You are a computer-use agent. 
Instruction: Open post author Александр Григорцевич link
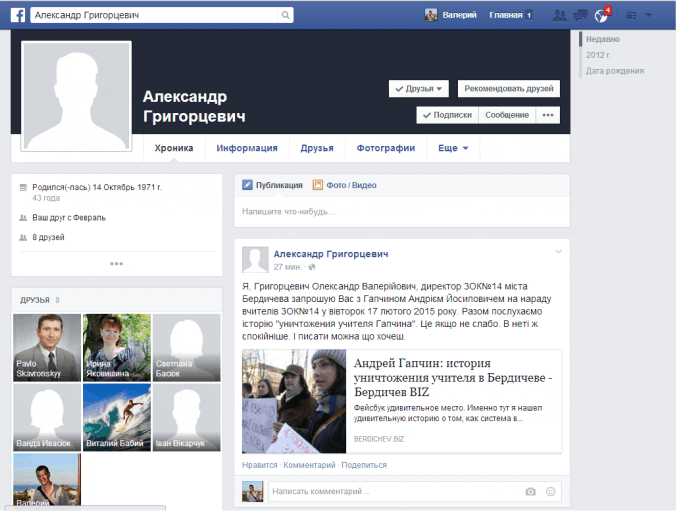(x=331, y=254)
